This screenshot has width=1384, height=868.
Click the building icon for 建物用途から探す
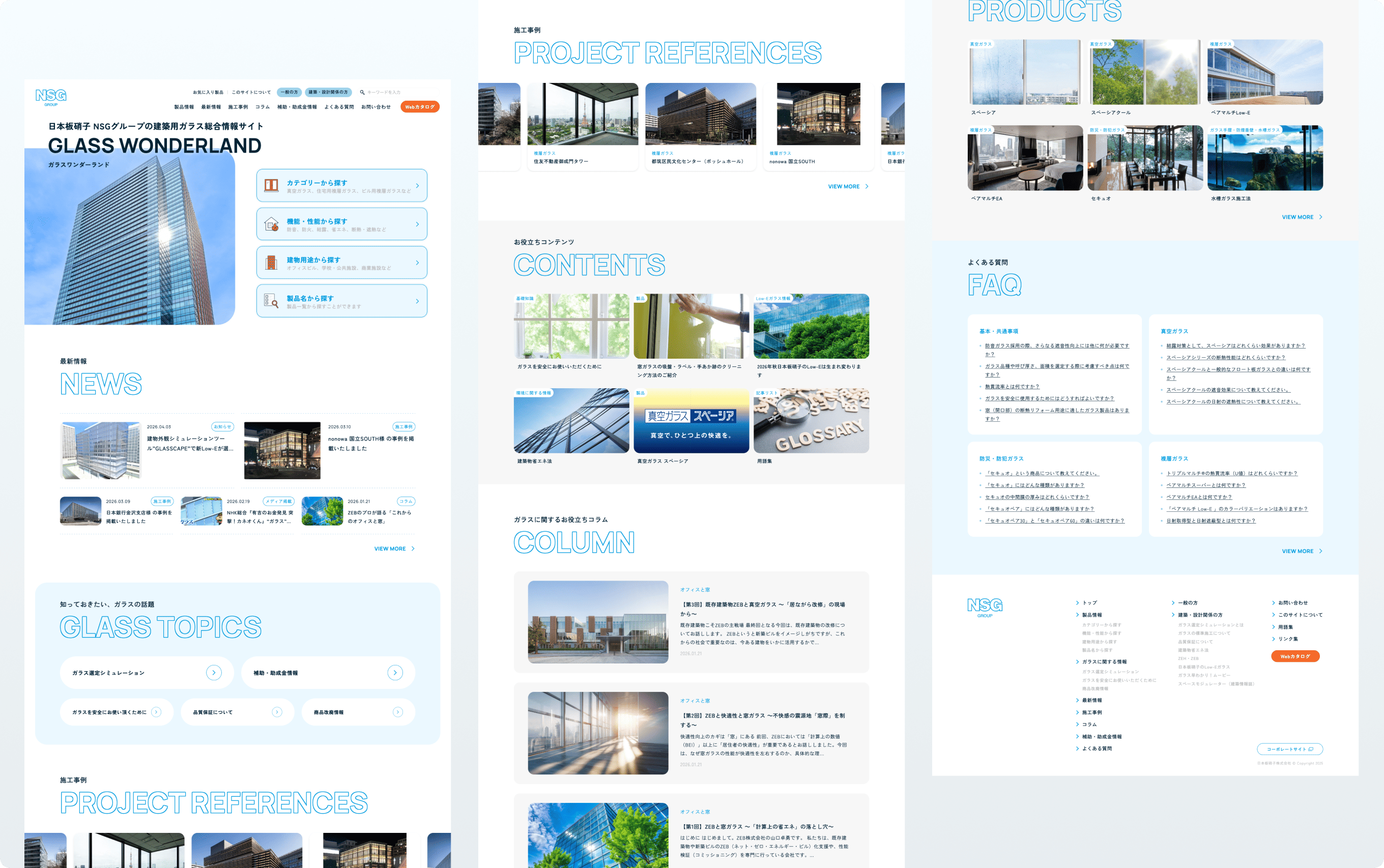271,263
